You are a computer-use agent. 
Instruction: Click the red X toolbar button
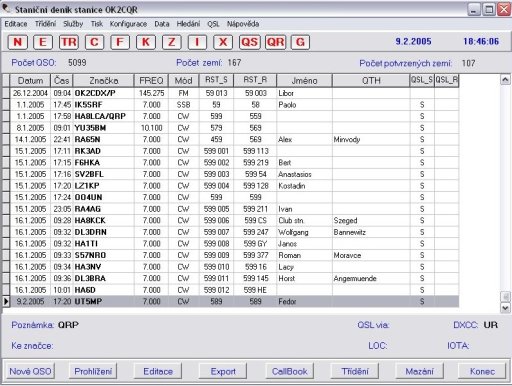[223, 42]
